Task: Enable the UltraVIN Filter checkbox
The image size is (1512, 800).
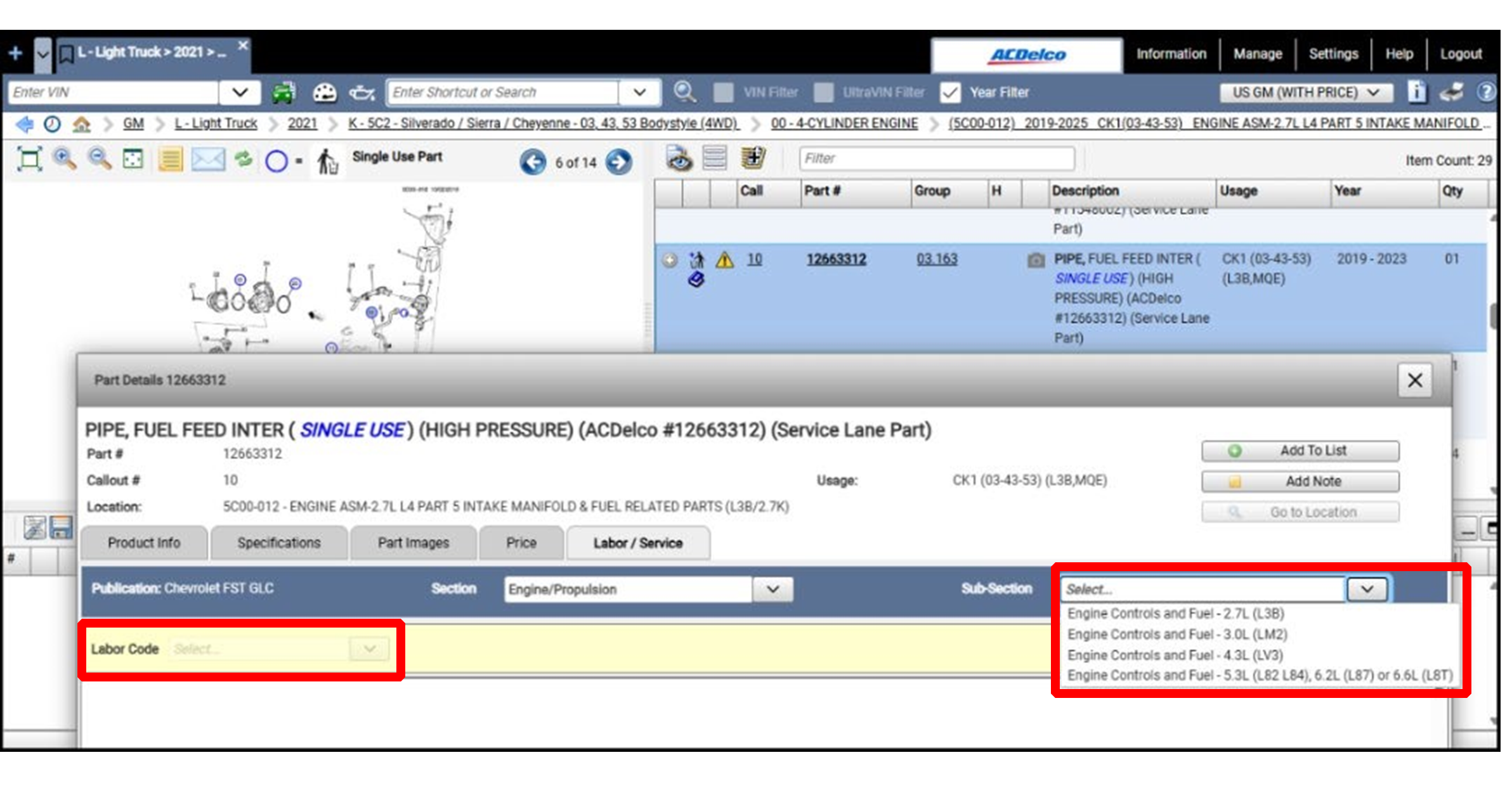Action: pos(823,93)
